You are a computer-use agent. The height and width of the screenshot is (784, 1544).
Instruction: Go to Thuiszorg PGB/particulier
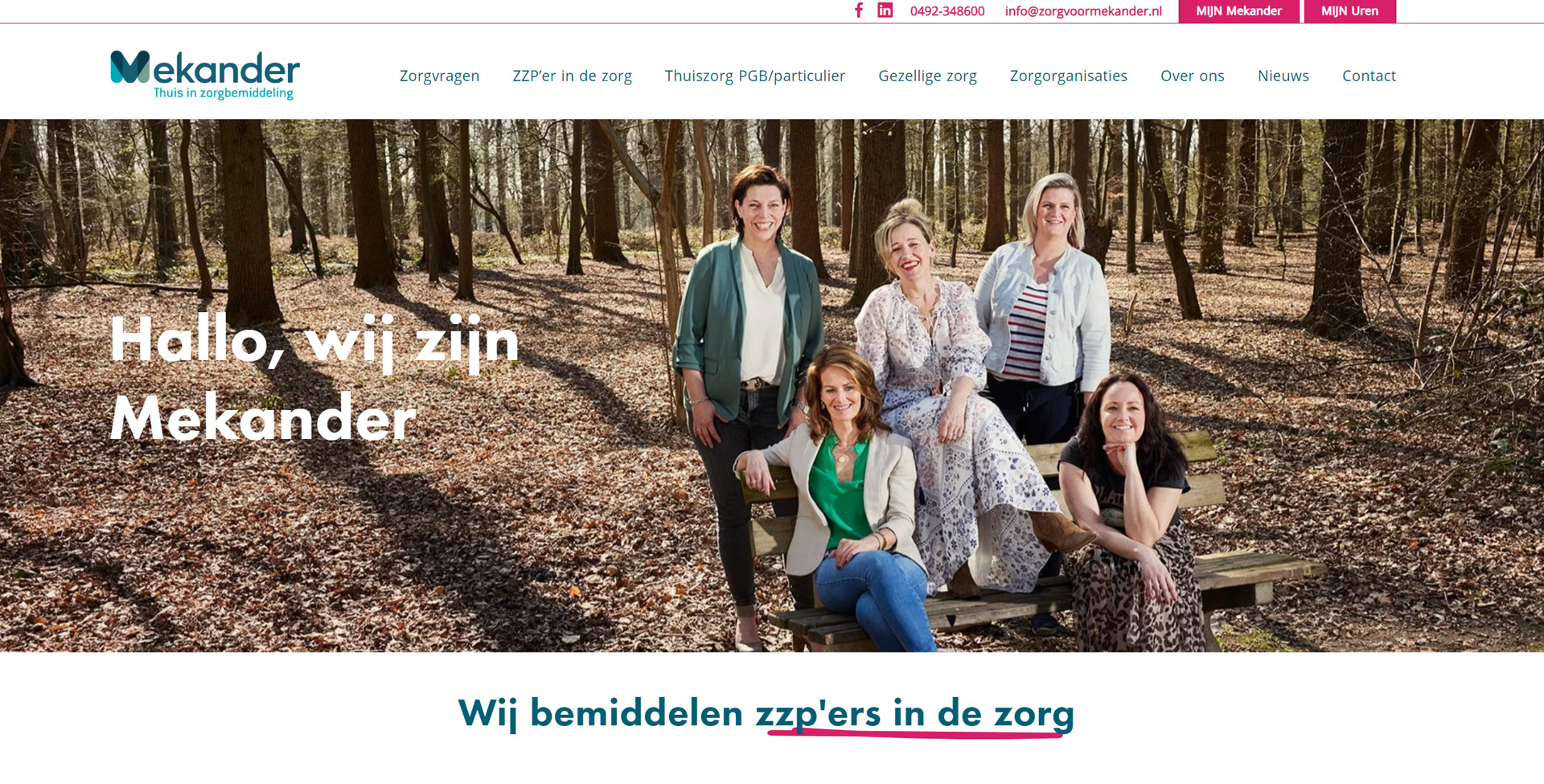pos(754,76)
